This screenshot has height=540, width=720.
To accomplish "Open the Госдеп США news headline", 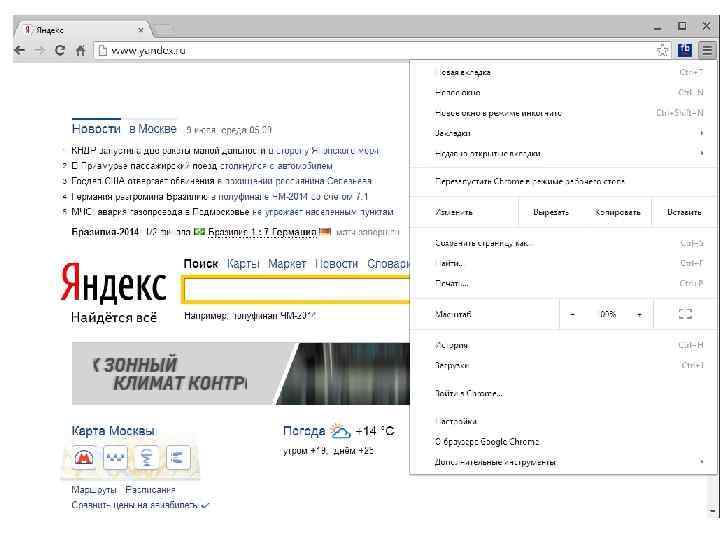I will pos(222,181).
